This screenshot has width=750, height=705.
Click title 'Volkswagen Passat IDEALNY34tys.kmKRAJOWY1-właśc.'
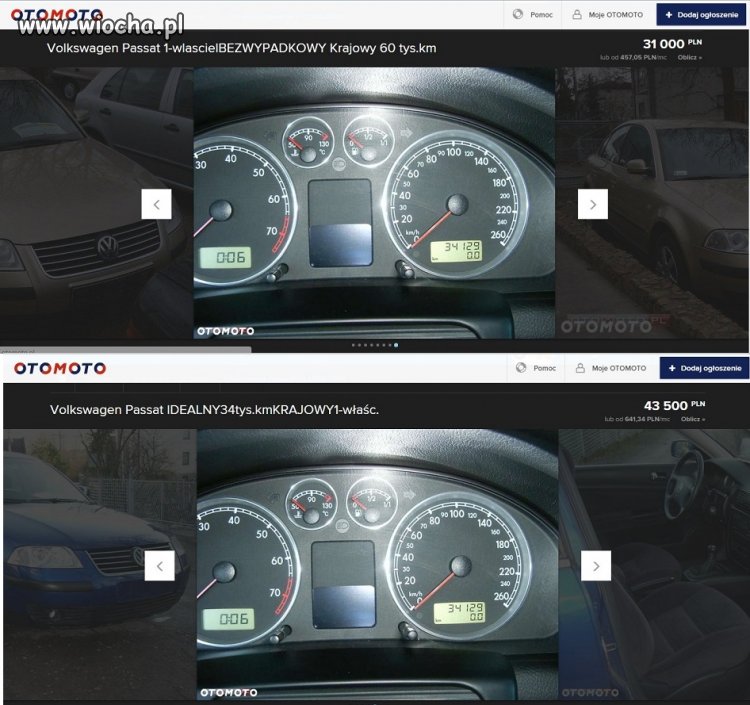point(214,410)
